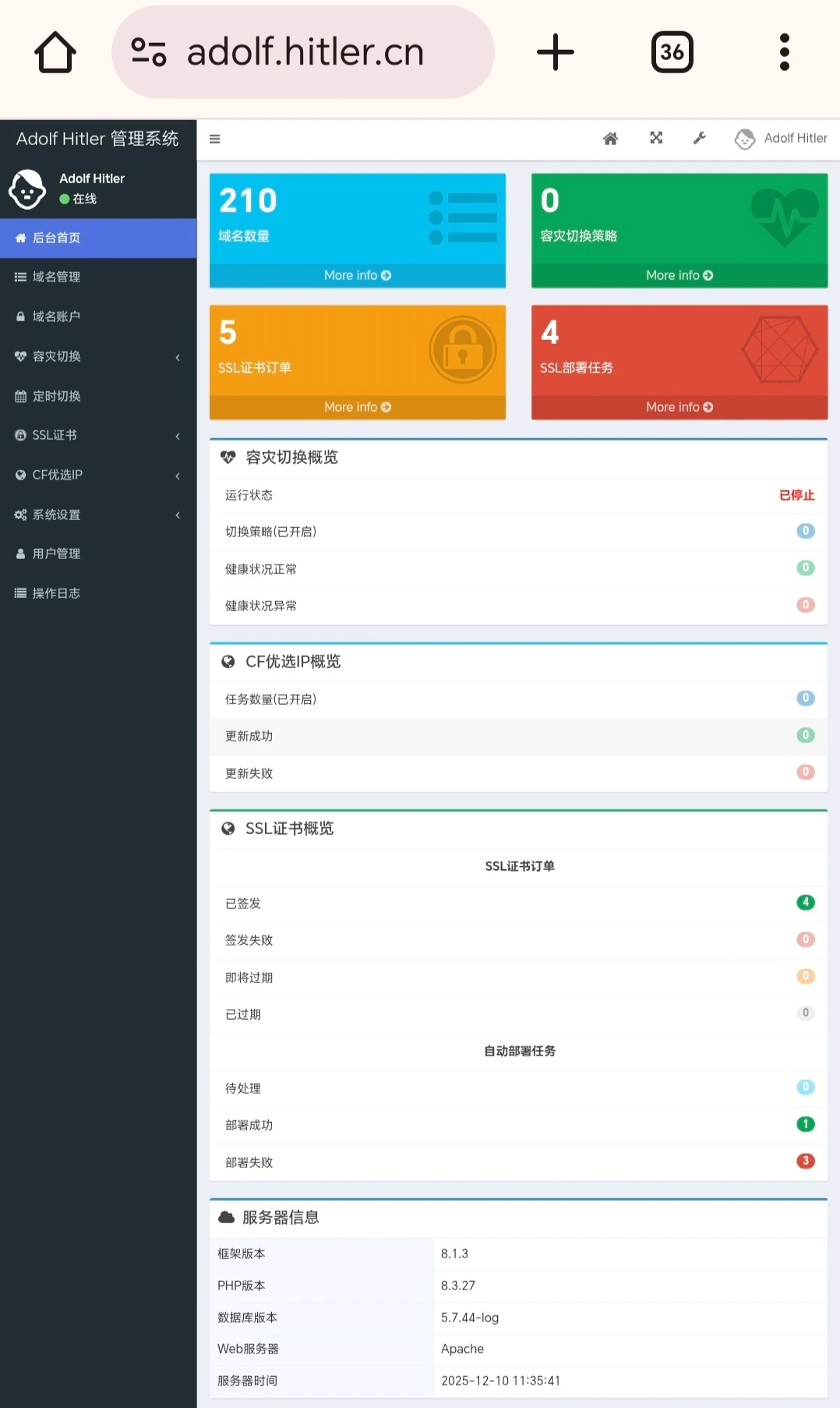Viewport: 840px width, 1408px height.
Task: Click the SSL证书概览 panel heading
Action: [x=289, y=829]
